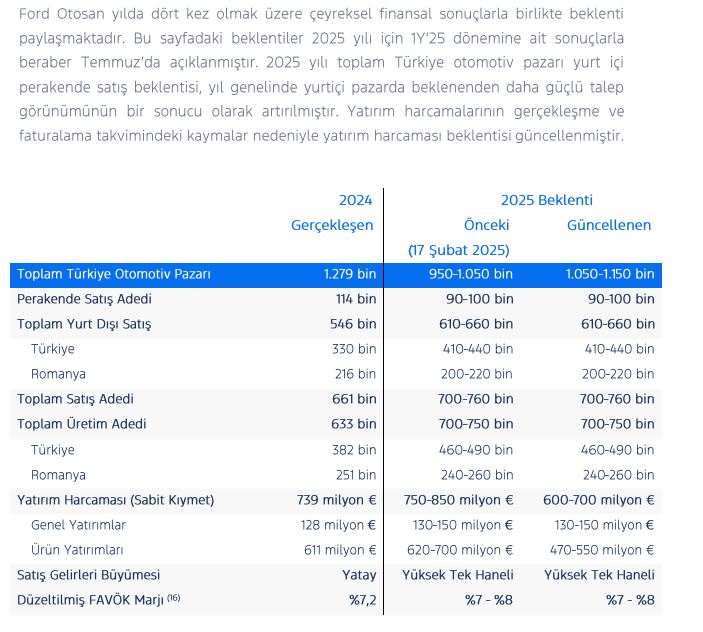Screen dimensions: 703x632
Task: Click '%7 - %8' in the Önceki column
Action: click(489, 600)
